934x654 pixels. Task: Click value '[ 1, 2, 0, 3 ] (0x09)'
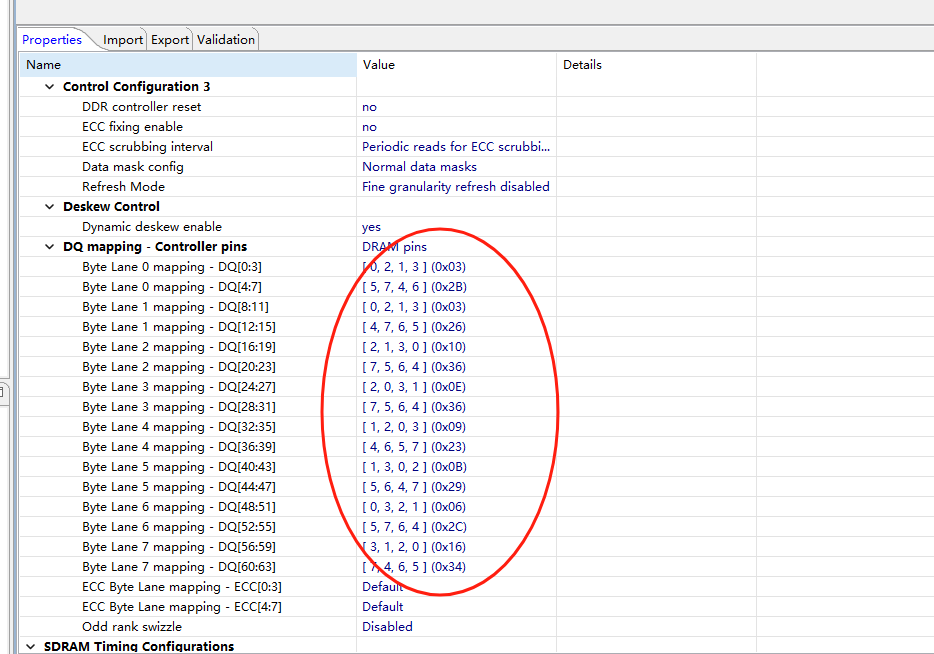[414, 426]
